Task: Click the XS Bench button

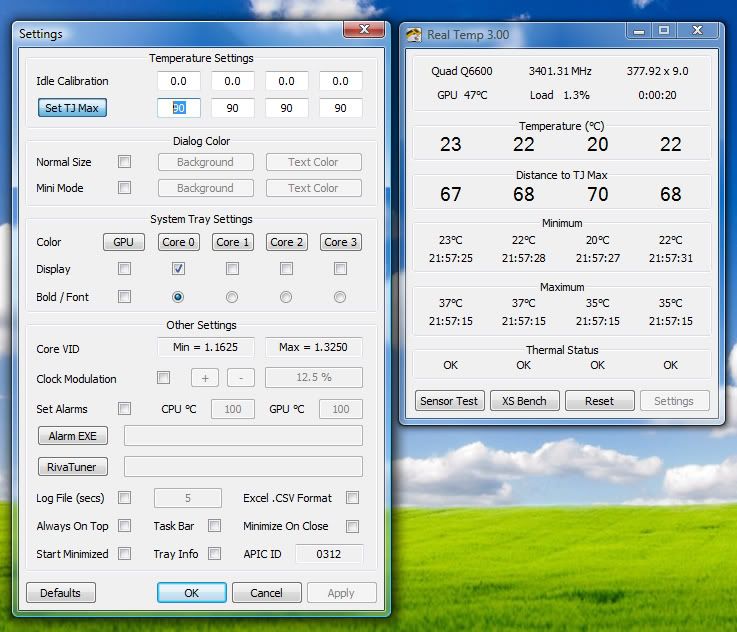Action: (525, 401)
